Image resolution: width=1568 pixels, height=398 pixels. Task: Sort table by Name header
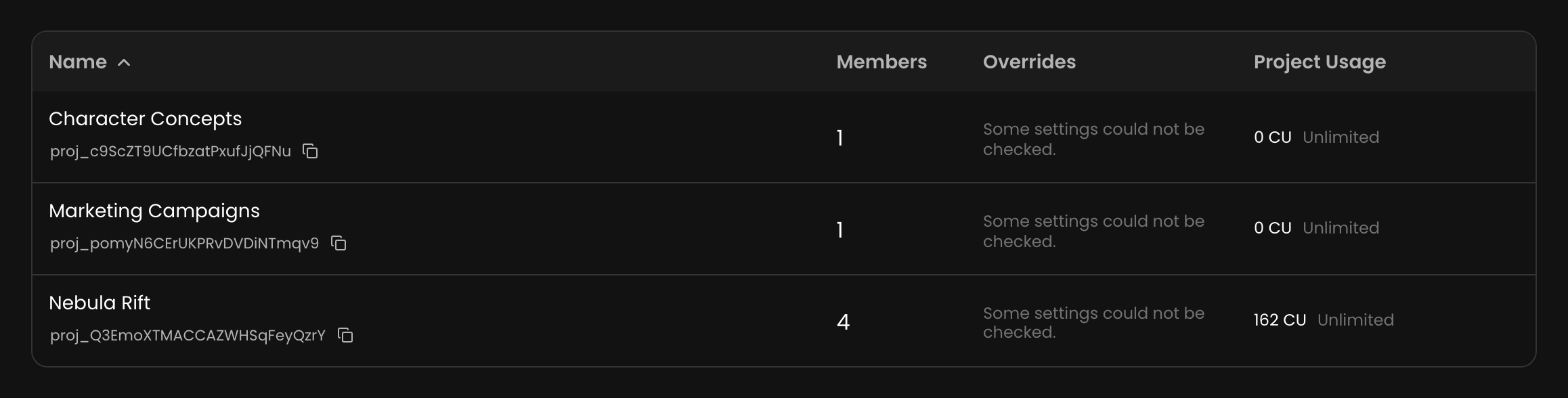point(78,62)
